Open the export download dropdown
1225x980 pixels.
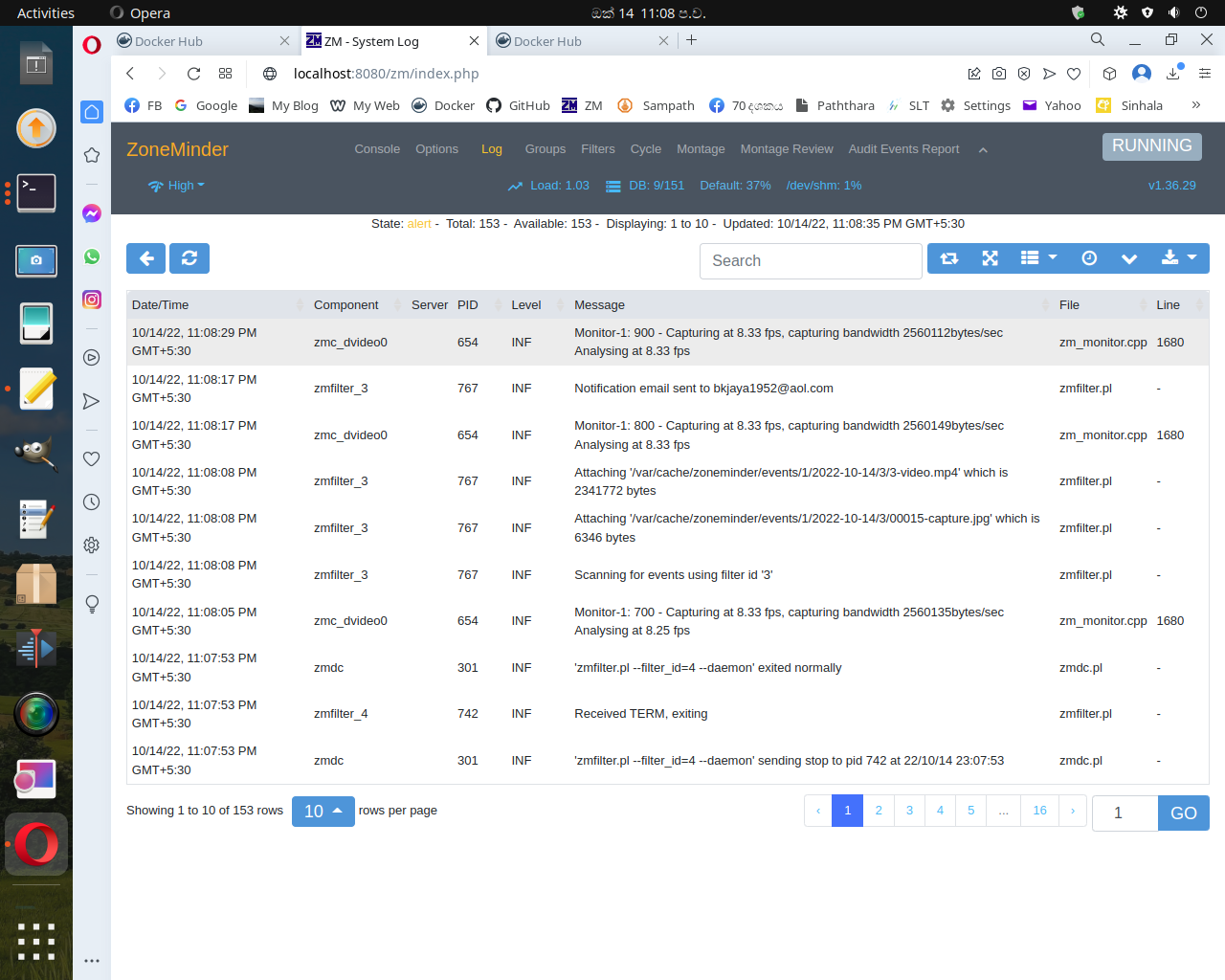(x=1179, y=258)
